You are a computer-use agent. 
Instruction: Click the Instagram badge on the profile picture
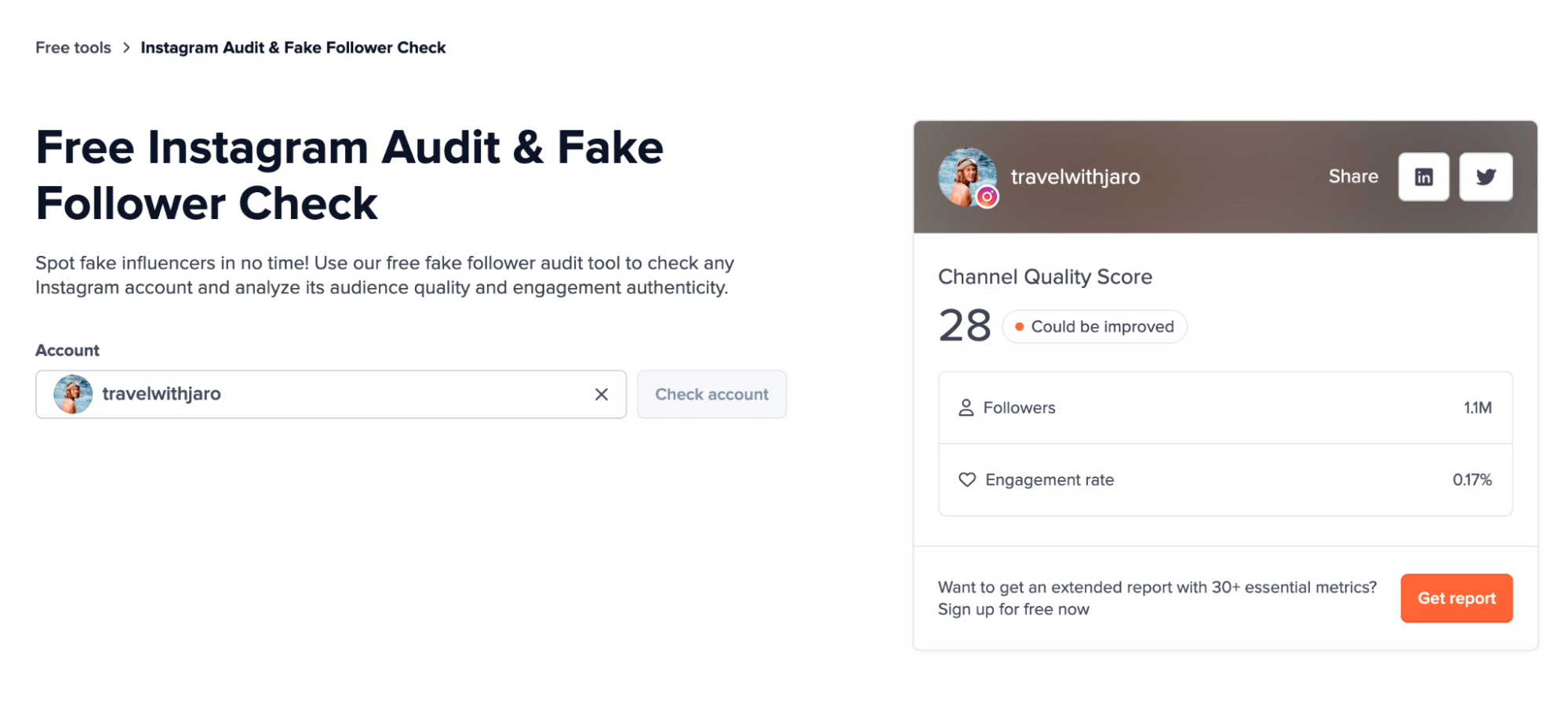coord(987,196)
